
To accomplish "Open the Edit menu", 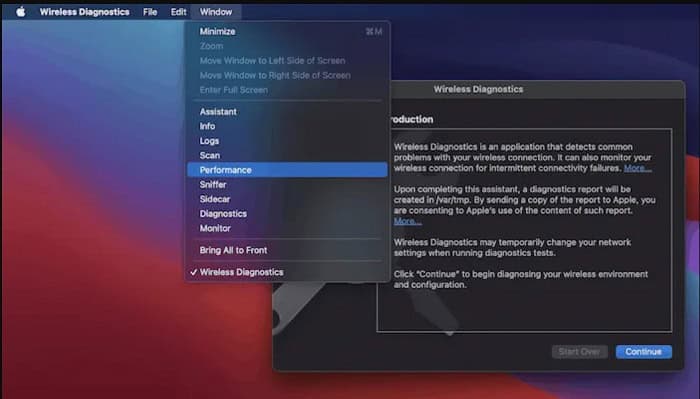I will [x=178, y=12].
